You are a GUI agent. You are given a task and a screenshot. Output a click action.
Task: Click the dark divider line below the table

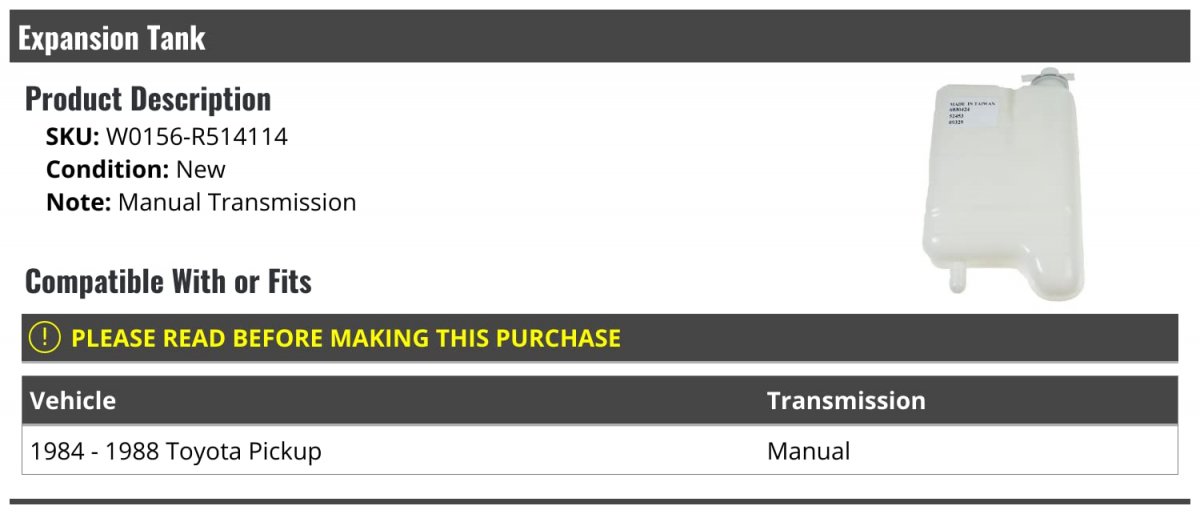(600, 502)
